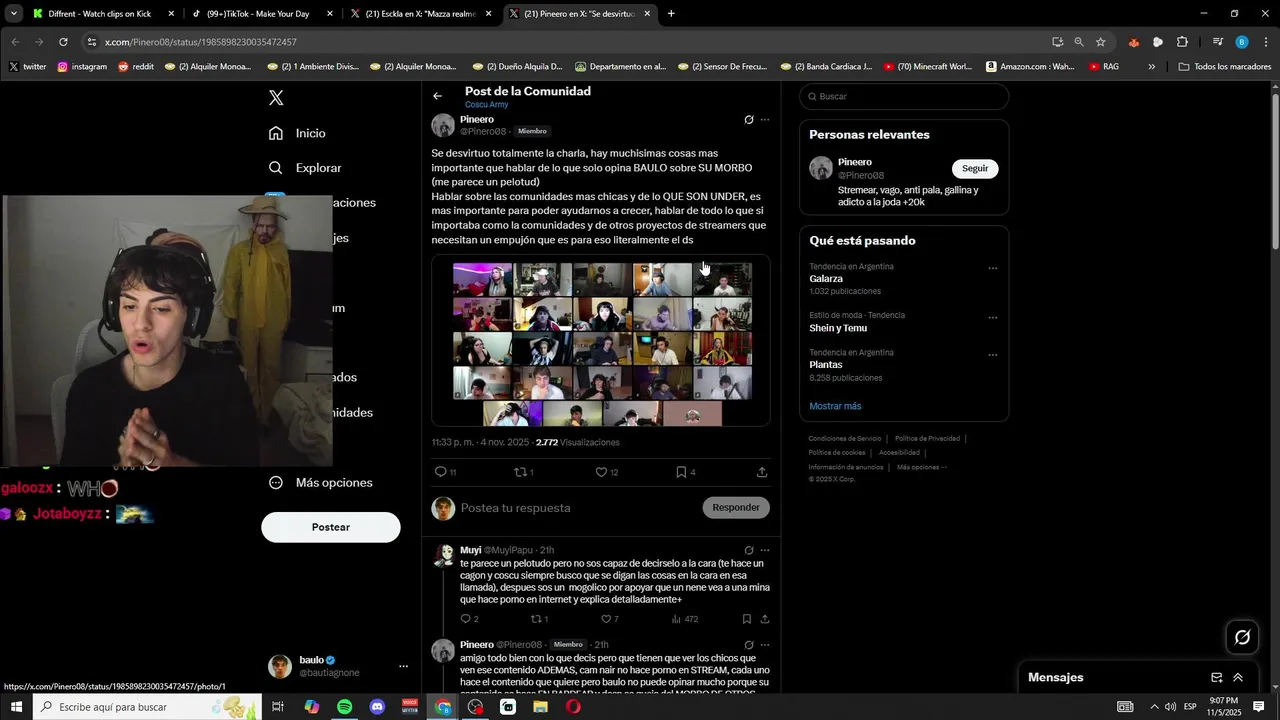
Task: Expand the Mensajes drawer
Action: point(1238,677)
